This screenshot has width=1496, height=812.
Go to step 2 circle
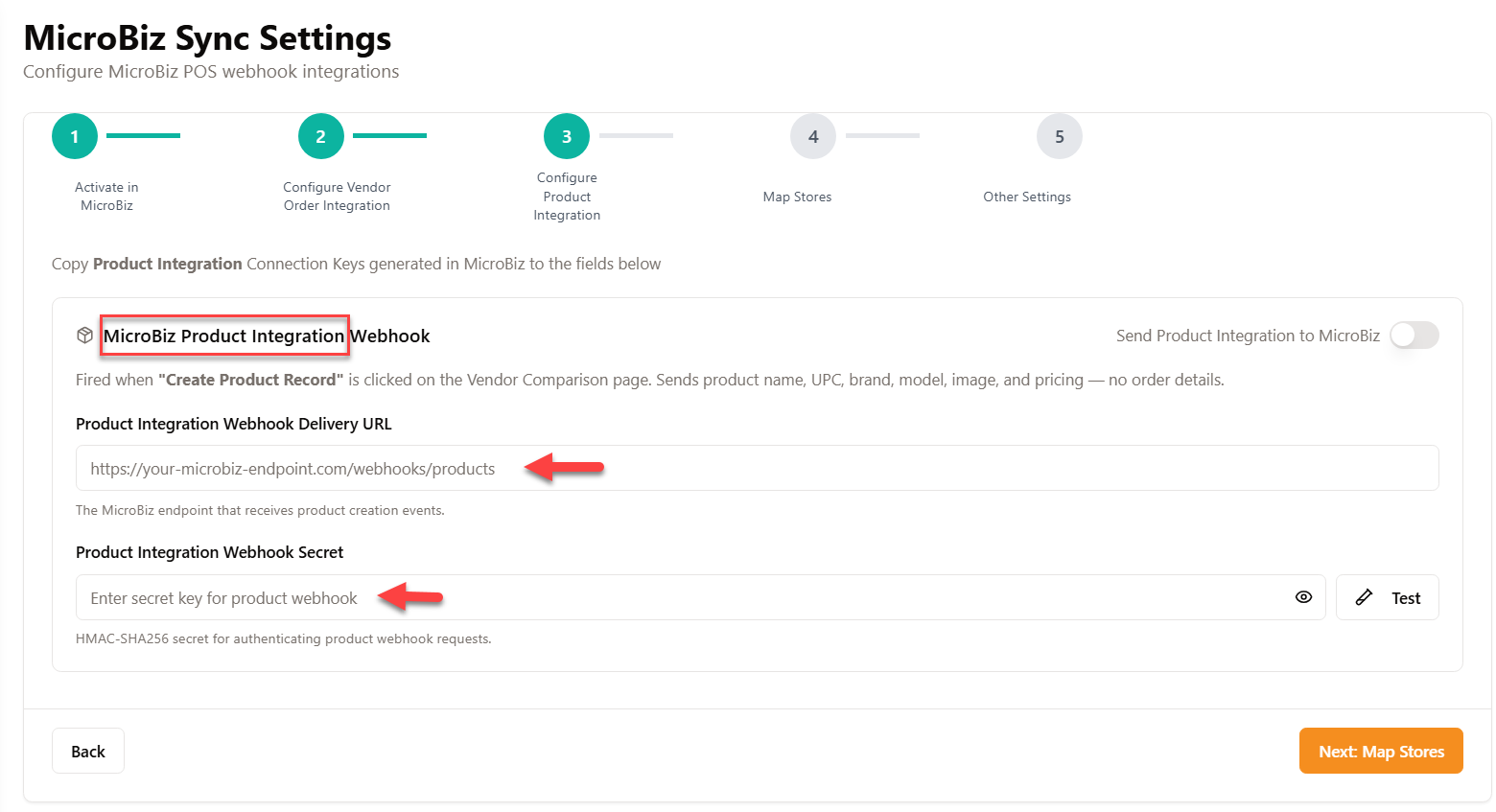coord(321,136)
